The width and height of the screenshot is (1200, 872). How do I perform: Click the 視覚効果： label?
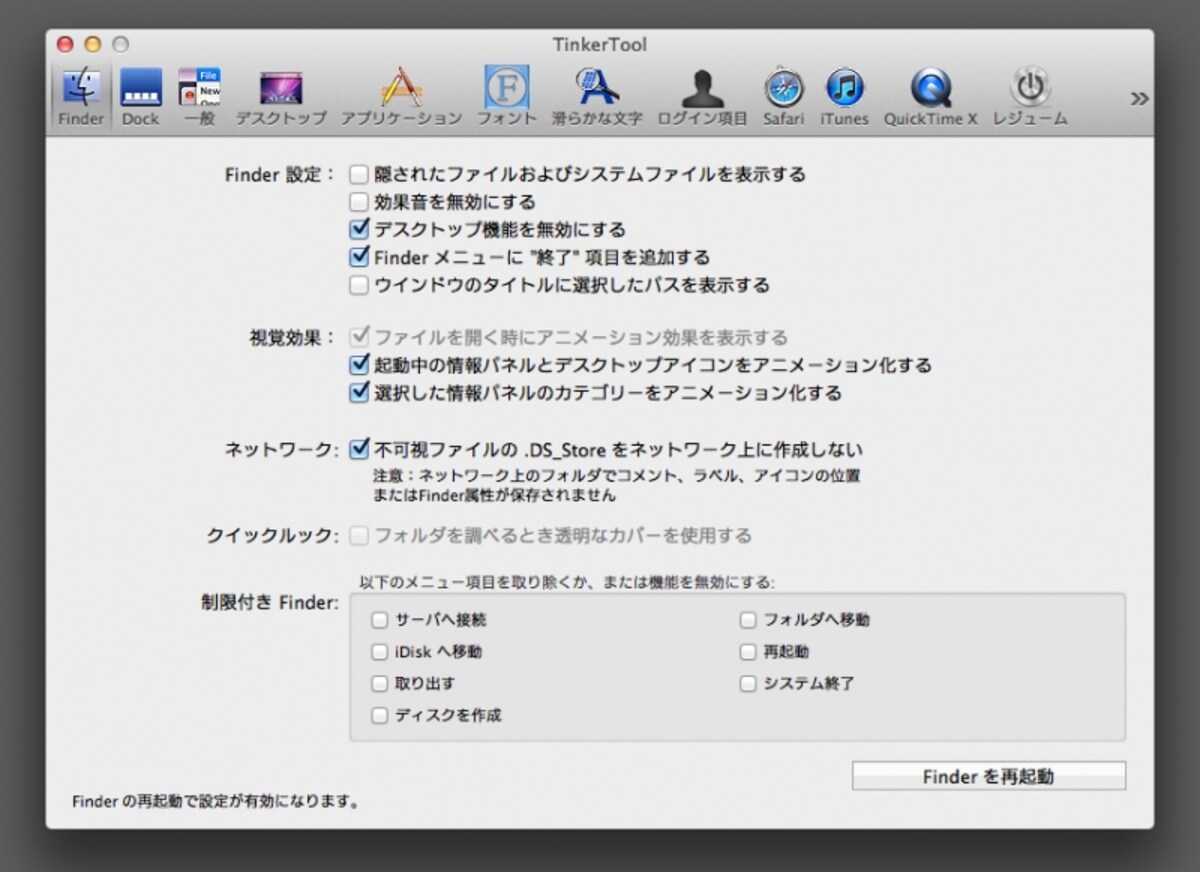click(293, 337)
